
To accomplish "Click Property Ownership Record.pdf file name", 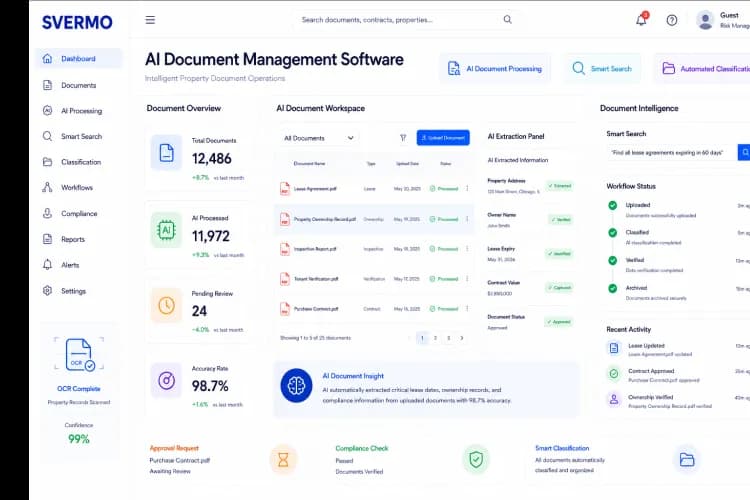I will (325, 219).
